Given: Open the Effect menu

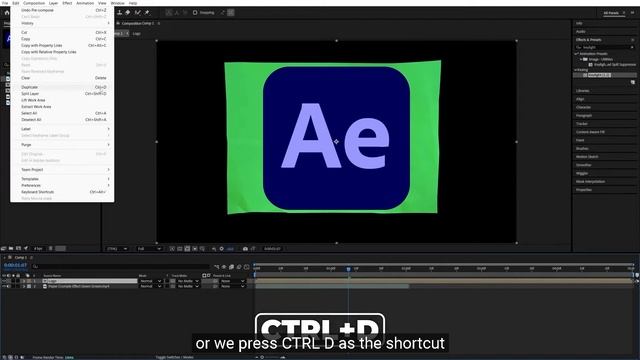Looking at the screenshot, I should (x=67, y=3).
